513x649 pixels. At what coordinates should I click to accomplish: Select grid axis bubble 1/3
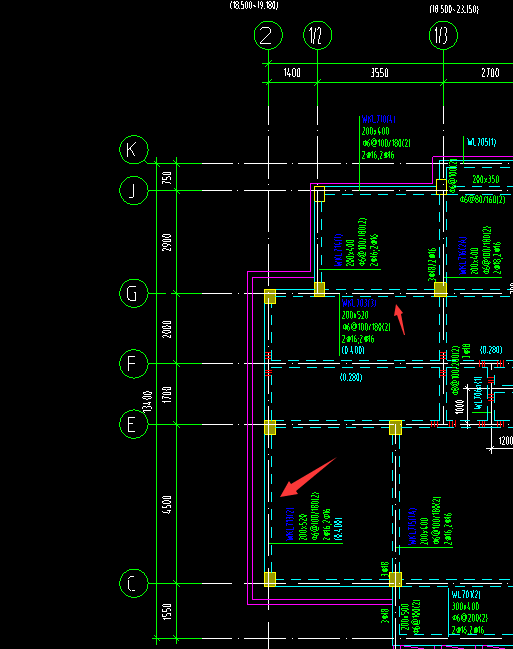coord(443,36)
